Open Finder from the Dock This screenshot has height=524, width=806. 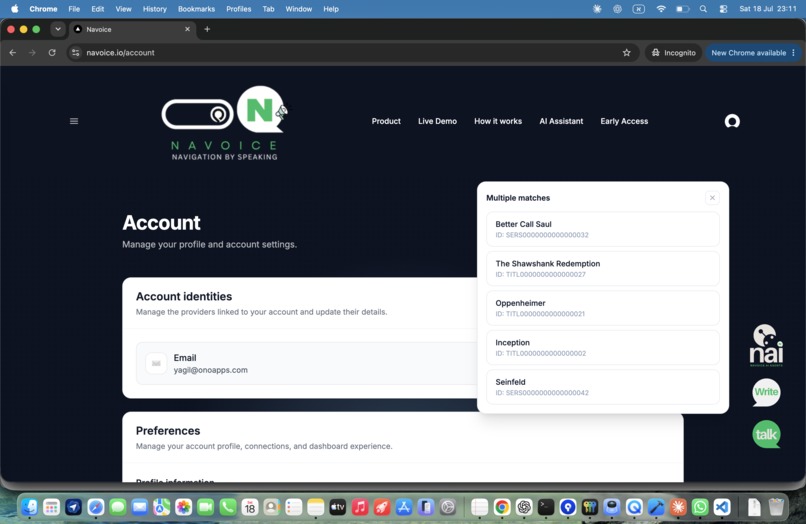point(29,508)
